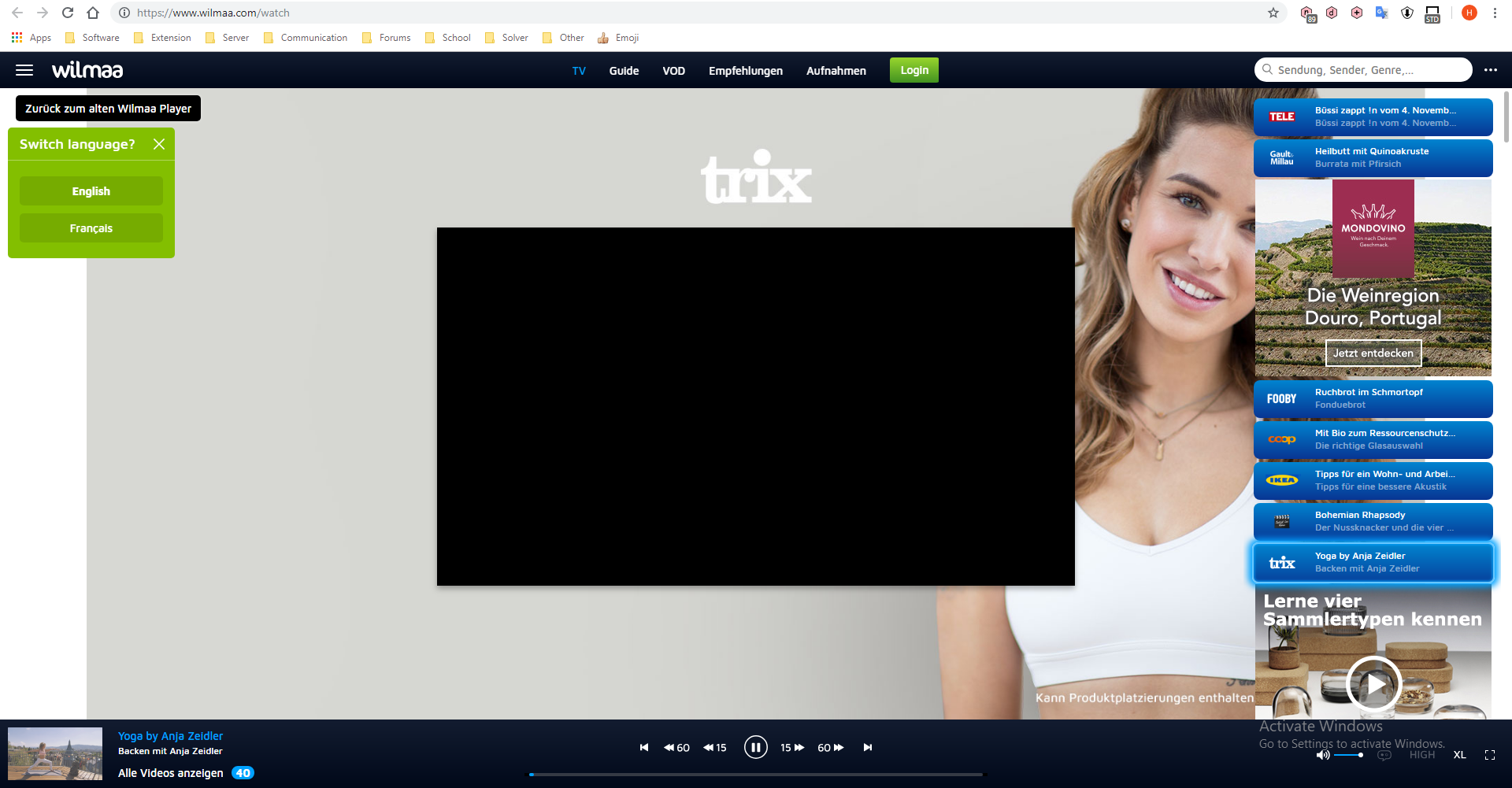Viewport: 1512px width, 788px height.
Task: Switch language to Français
Action: pyautogui.click(x=91, y=228)
